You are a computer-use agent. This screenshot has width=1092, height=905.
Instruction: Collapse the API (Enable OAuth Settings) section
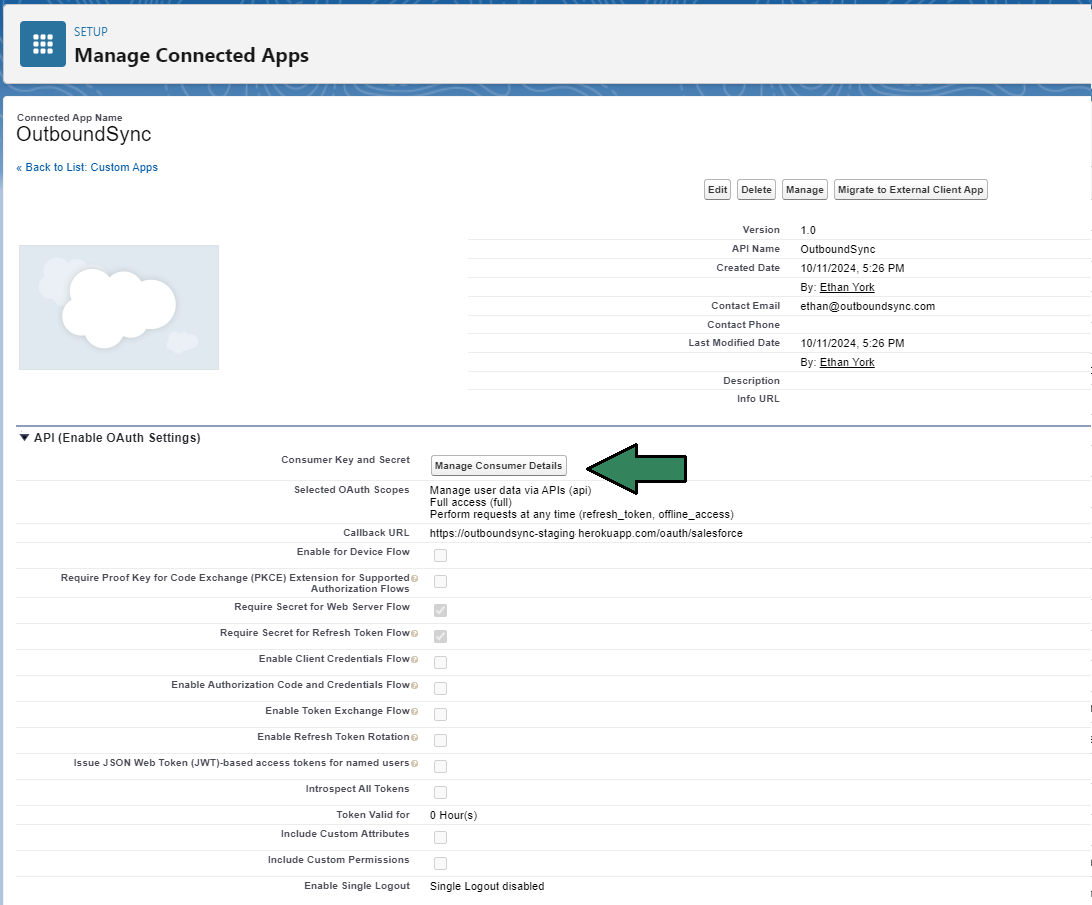[24, 438]
